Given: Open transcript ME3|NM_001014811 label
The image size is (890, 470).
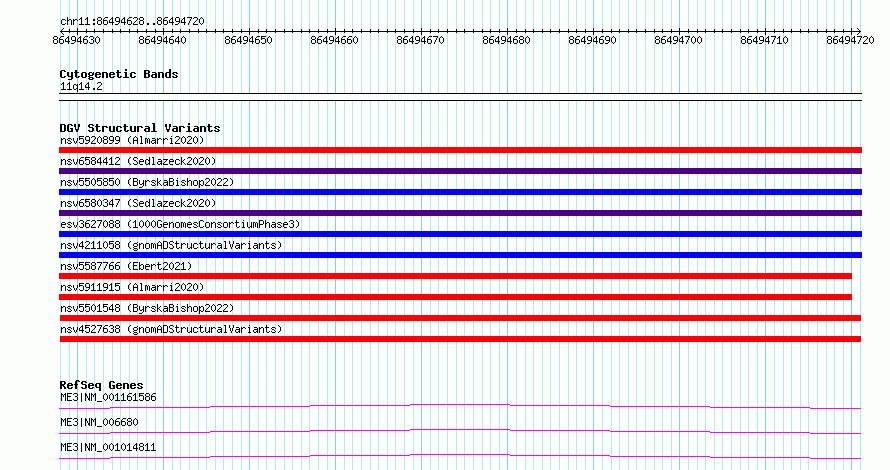Looking at the screenshot, I should 108,447.
